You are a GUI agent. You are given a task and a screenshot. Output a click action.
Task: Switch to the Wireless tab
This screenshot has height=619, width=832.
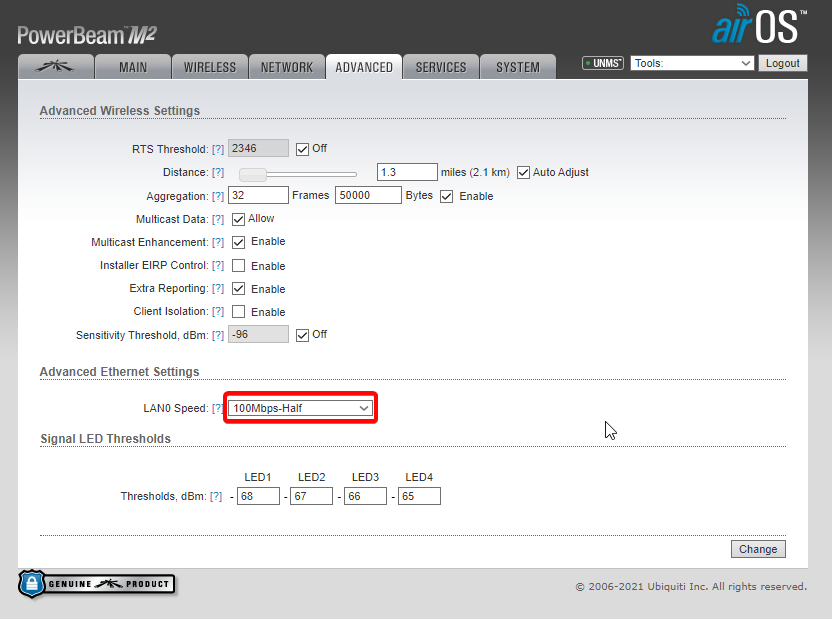click(210, 67)
